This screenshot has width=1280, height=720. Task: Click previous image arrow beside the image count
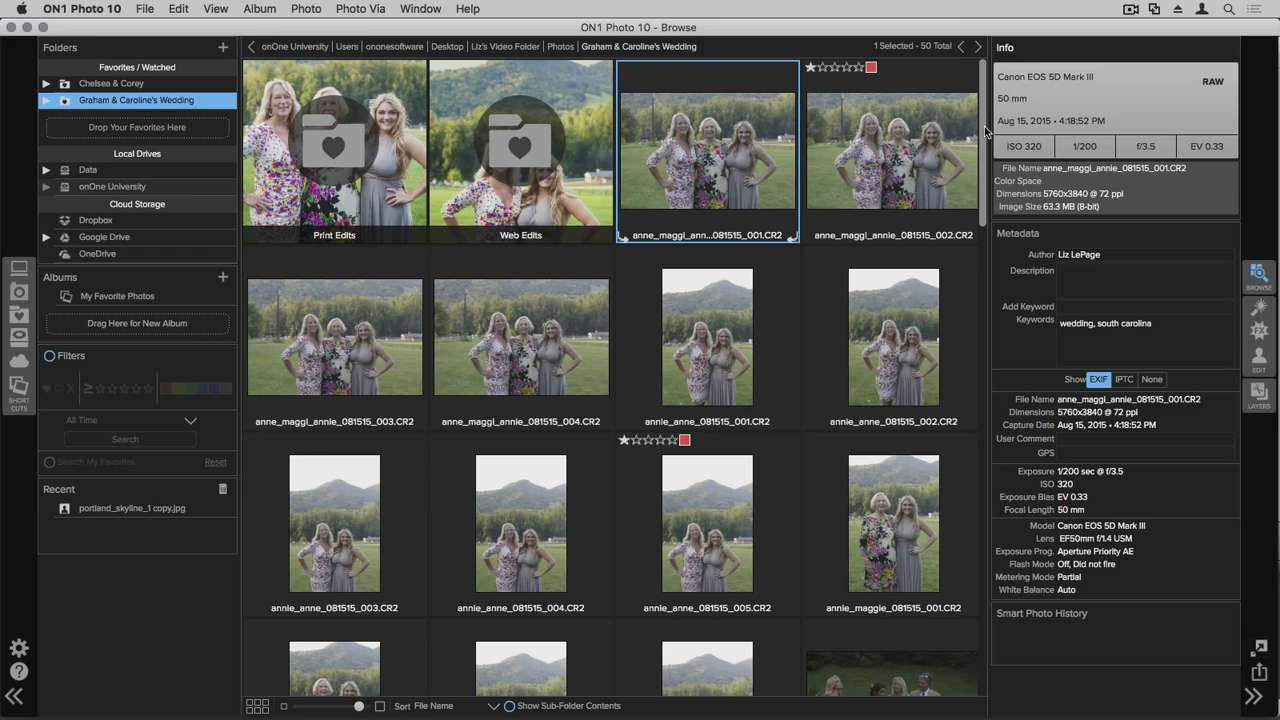tap(961, 46)
